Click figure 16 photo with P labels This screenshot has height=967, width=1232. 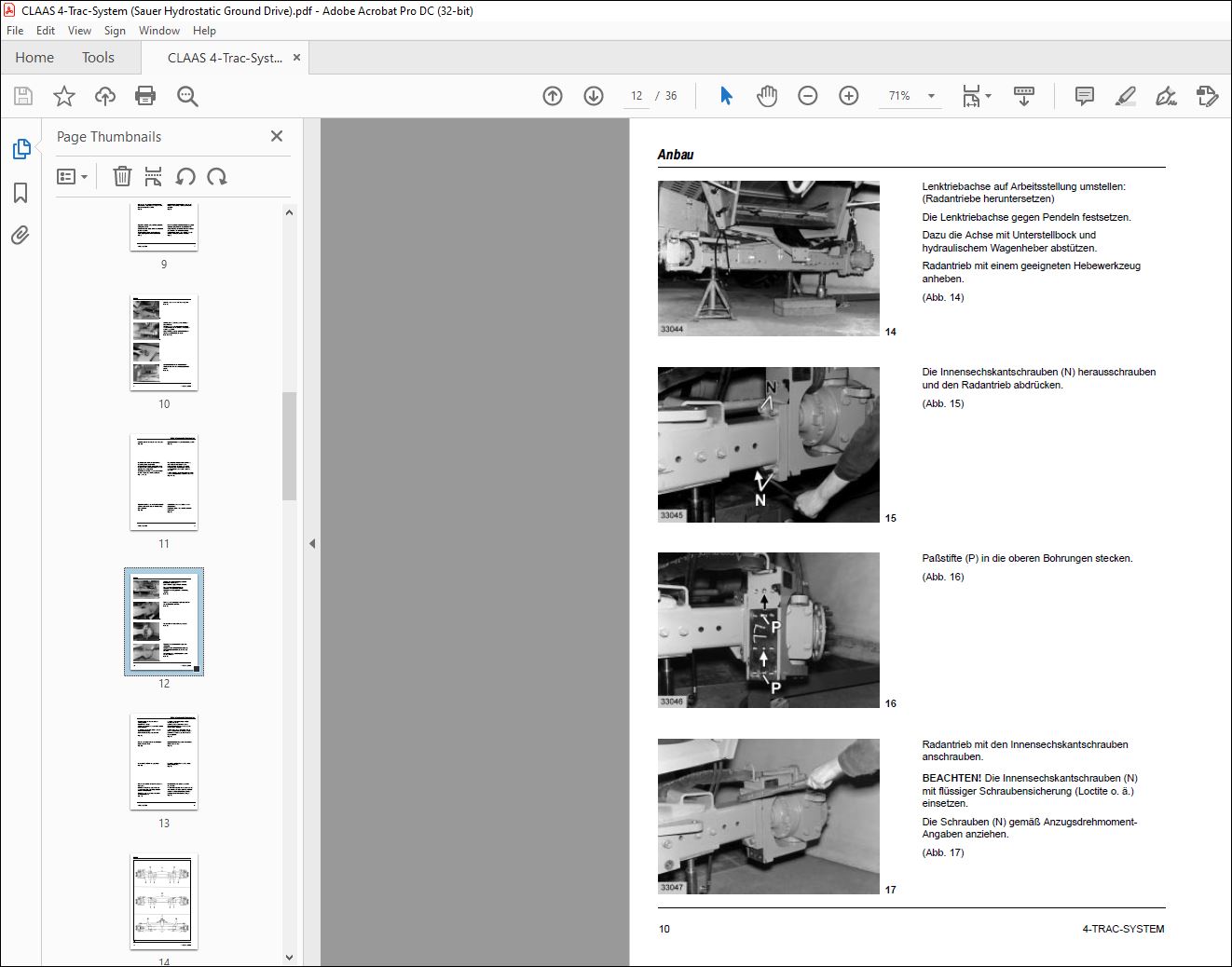(769, 630)
